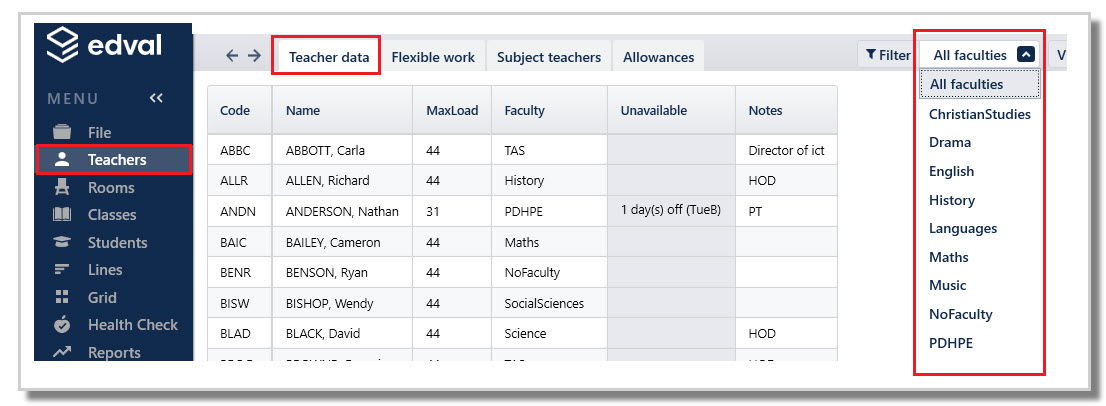Open Classes via the book icon
The height and width of the screenshot is (406, 1106).
tap(62, 214)
